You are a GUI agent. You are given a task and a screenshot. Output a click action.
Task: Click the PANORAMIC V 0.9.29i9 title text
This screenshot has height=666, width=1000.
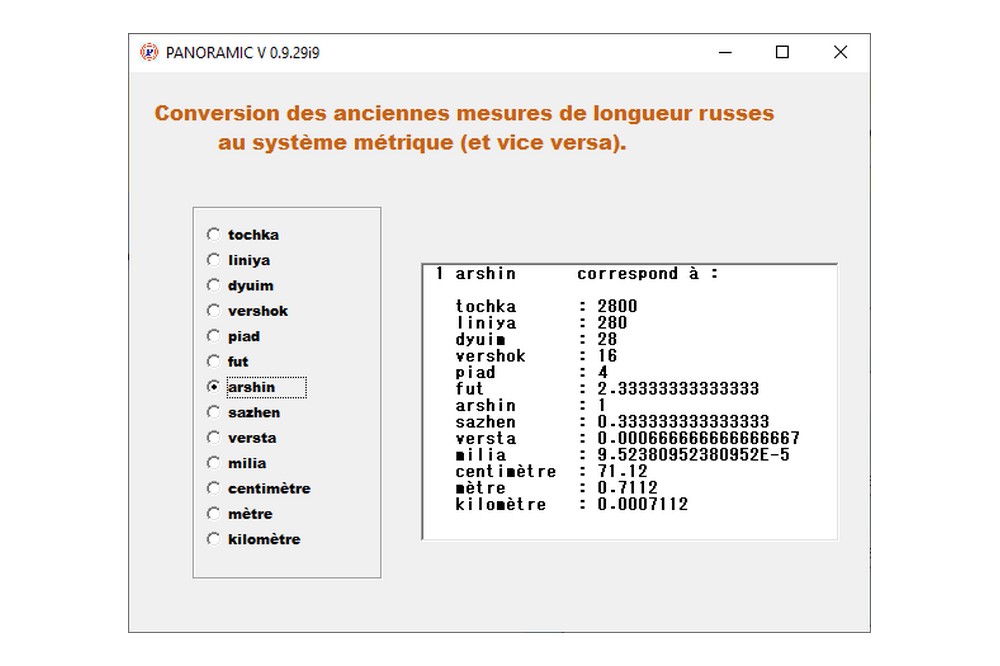(242, 53)
